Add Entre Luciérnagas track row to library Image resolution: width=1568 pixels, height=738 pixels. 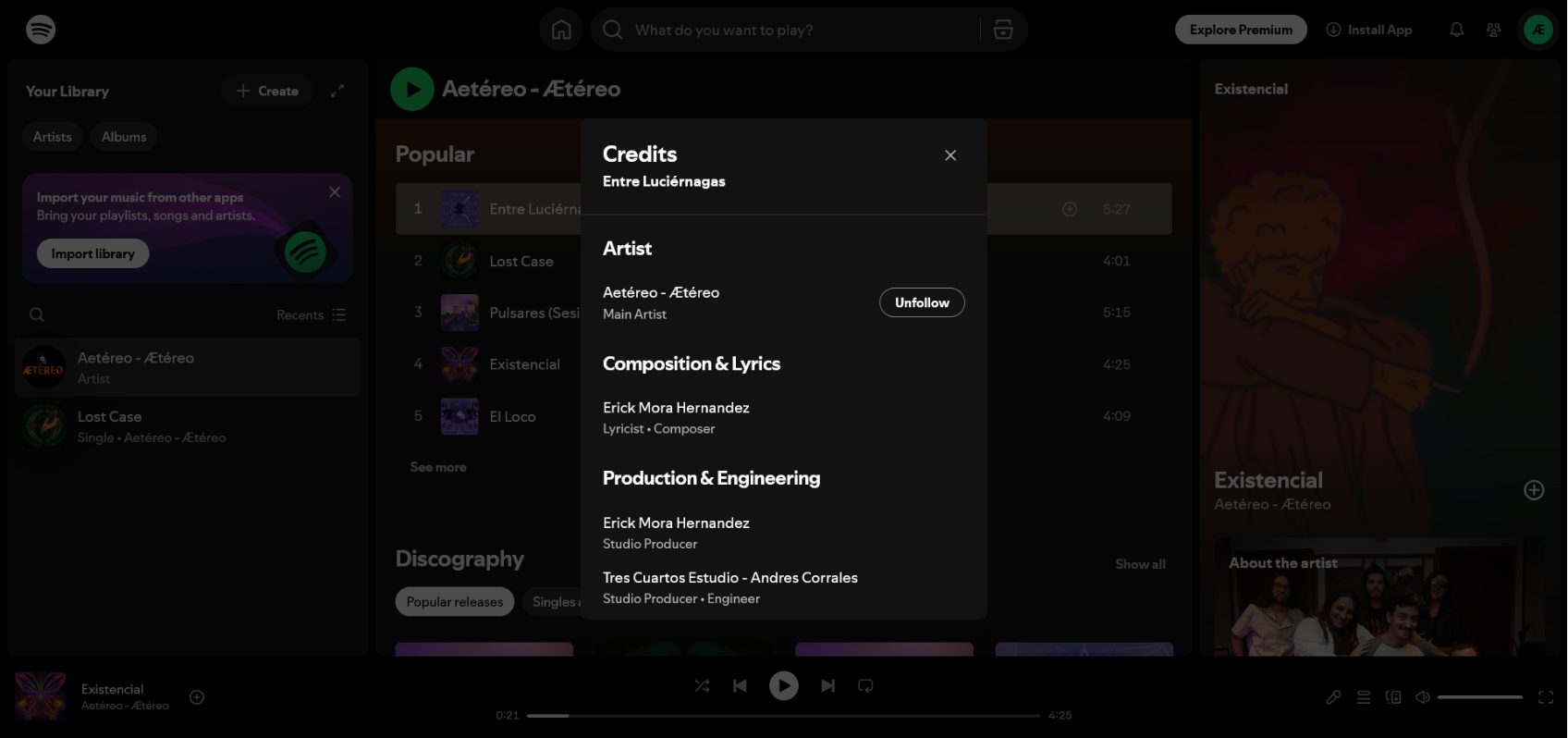1070,209
